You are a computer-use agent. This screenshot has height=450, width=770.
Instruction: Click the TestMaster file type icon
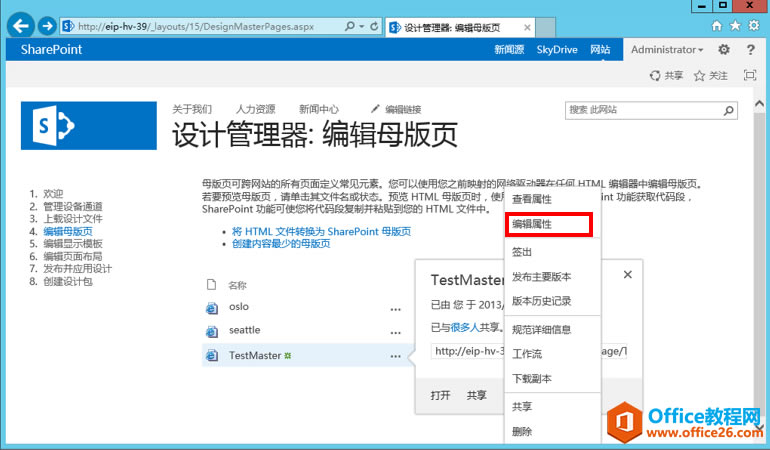[212, 355]
